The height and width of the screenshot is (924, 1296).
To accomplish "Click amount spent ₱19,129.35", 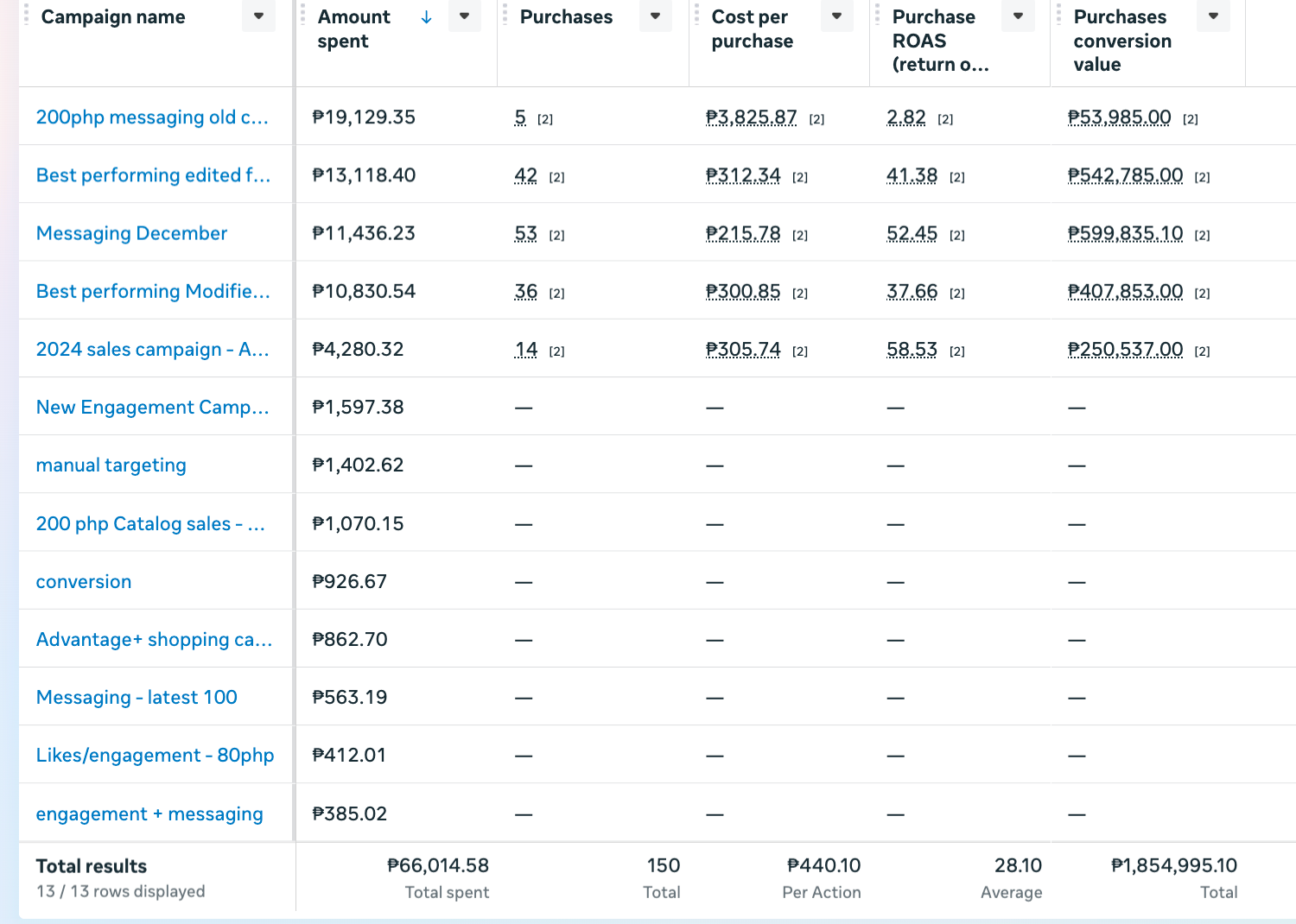I will point(364,117).
